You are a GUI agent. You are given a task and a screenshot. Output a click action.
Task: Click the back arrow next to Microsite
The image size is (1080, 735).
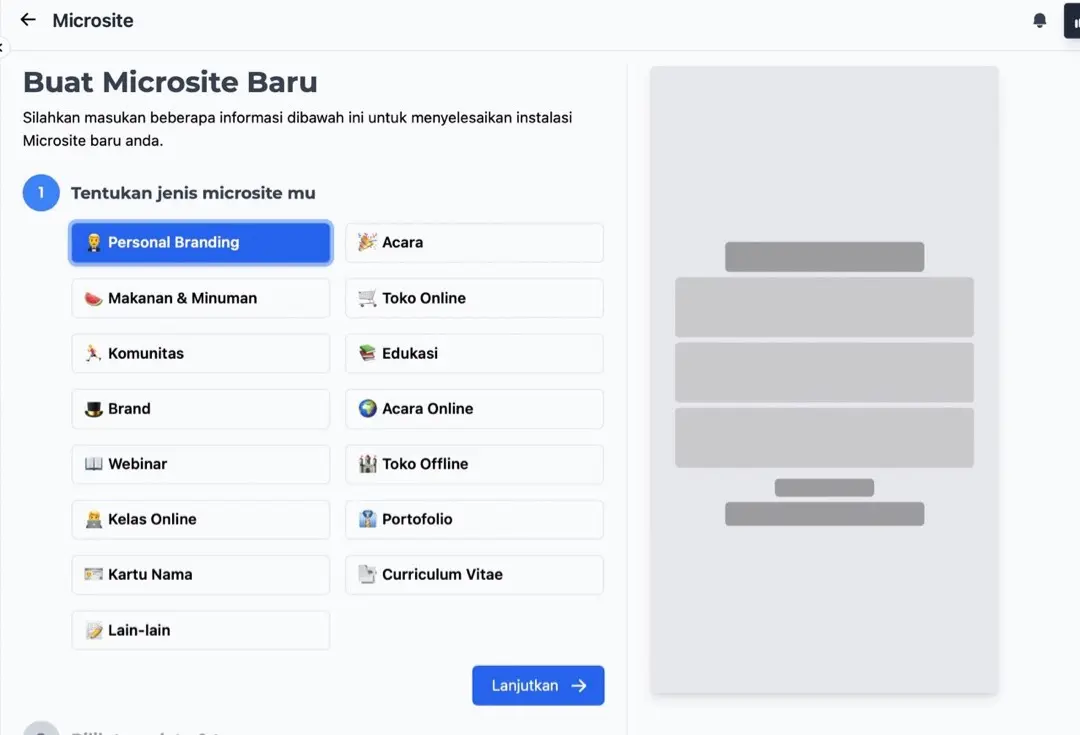tap(26, 19)
